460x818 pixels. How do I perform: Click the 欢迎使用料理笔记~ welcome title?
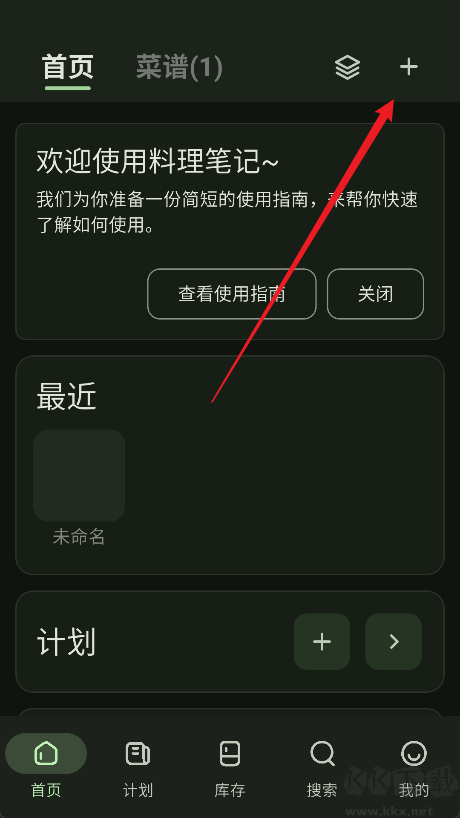click(x=158, y=161)
